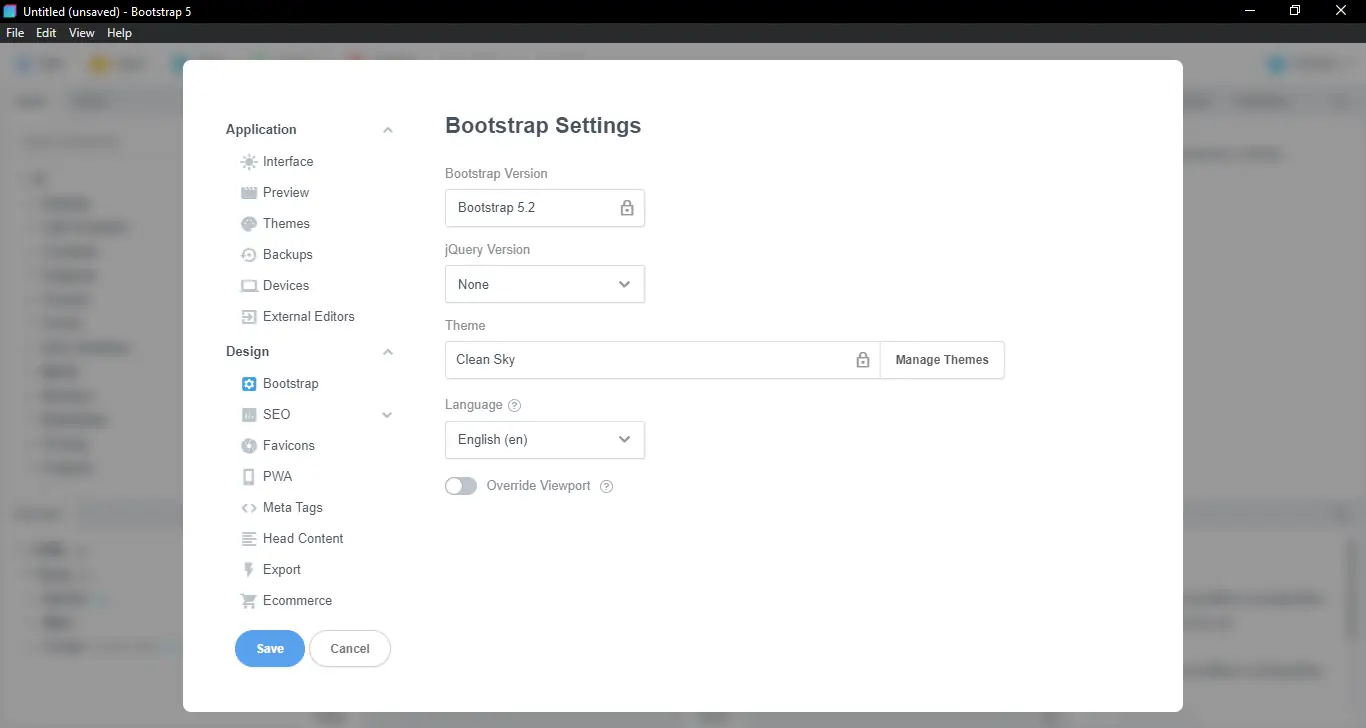Screen dimensions: 1366x728
Task: Click the SEO chart icon
Action: [x=249, y=415]
